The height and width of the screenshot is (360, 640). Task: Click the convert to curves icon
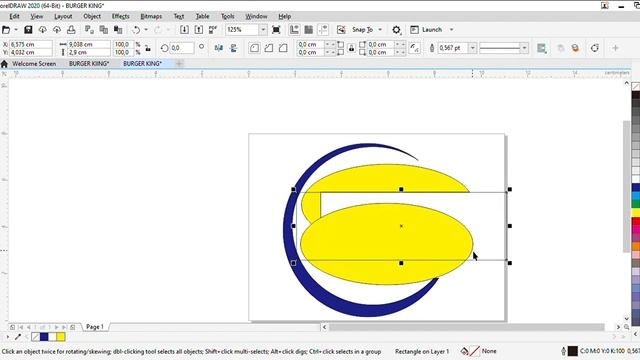click(595, 48)
